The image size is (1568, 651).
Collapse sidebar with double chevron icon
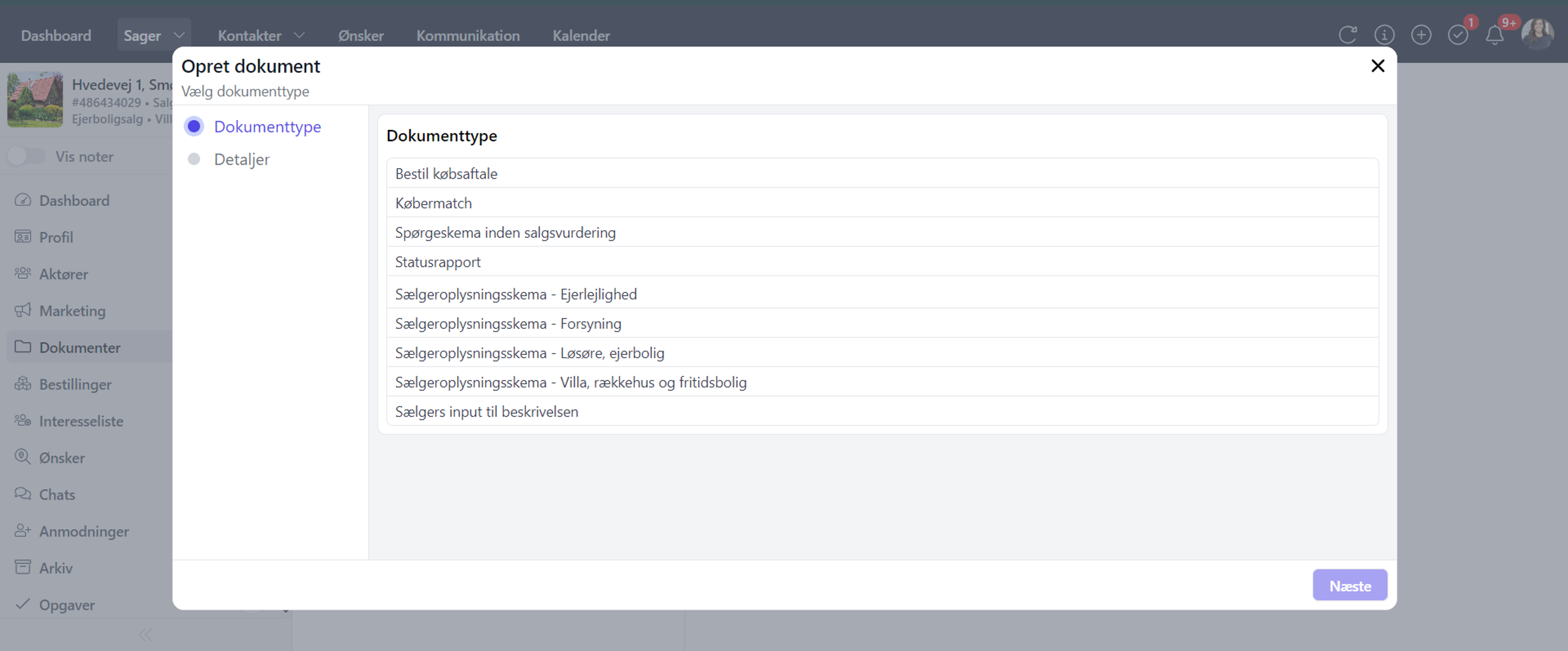pyautogui.click(x=145, y=635)
